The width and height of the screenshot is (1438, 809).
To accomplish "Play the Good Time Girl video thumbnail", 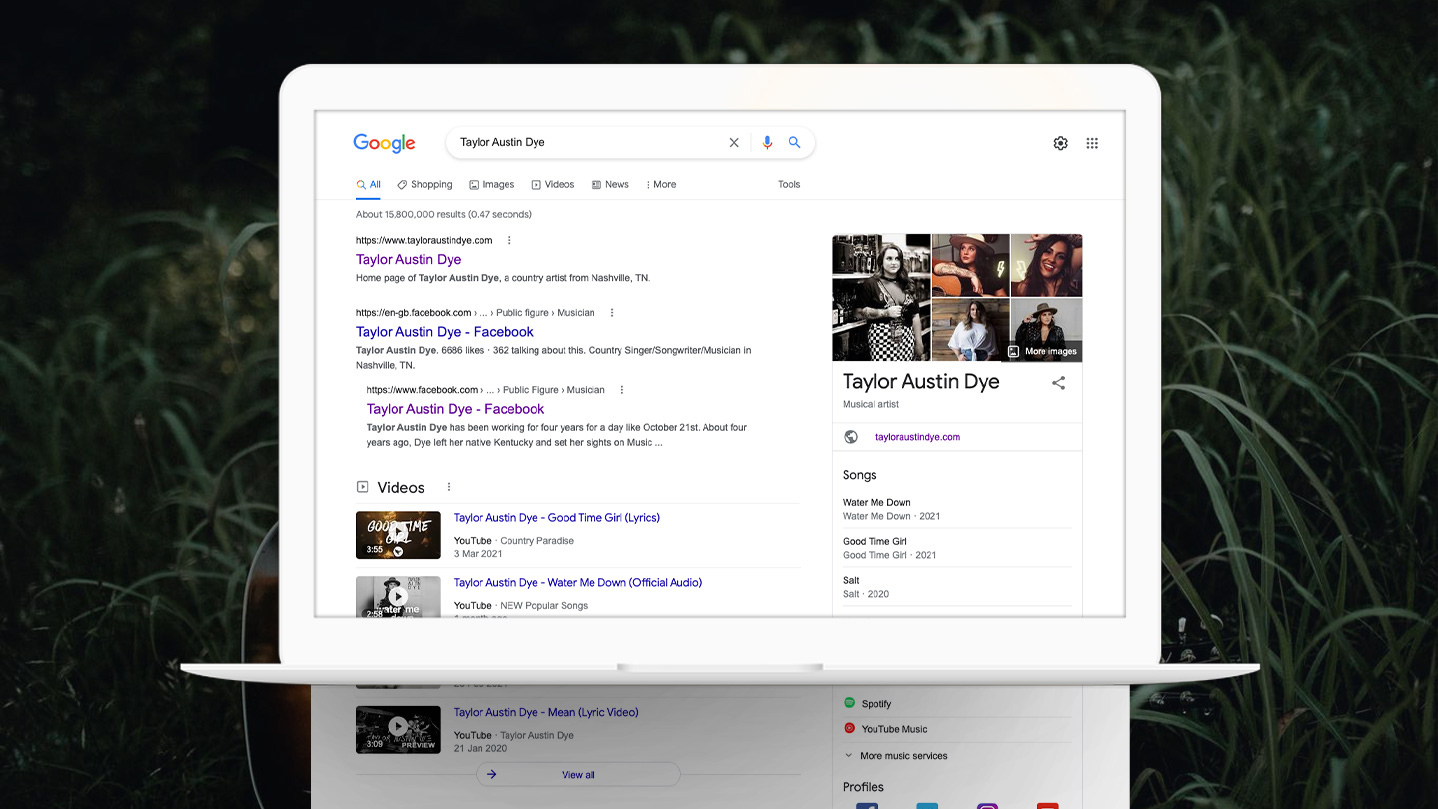I will click(398, 535).
